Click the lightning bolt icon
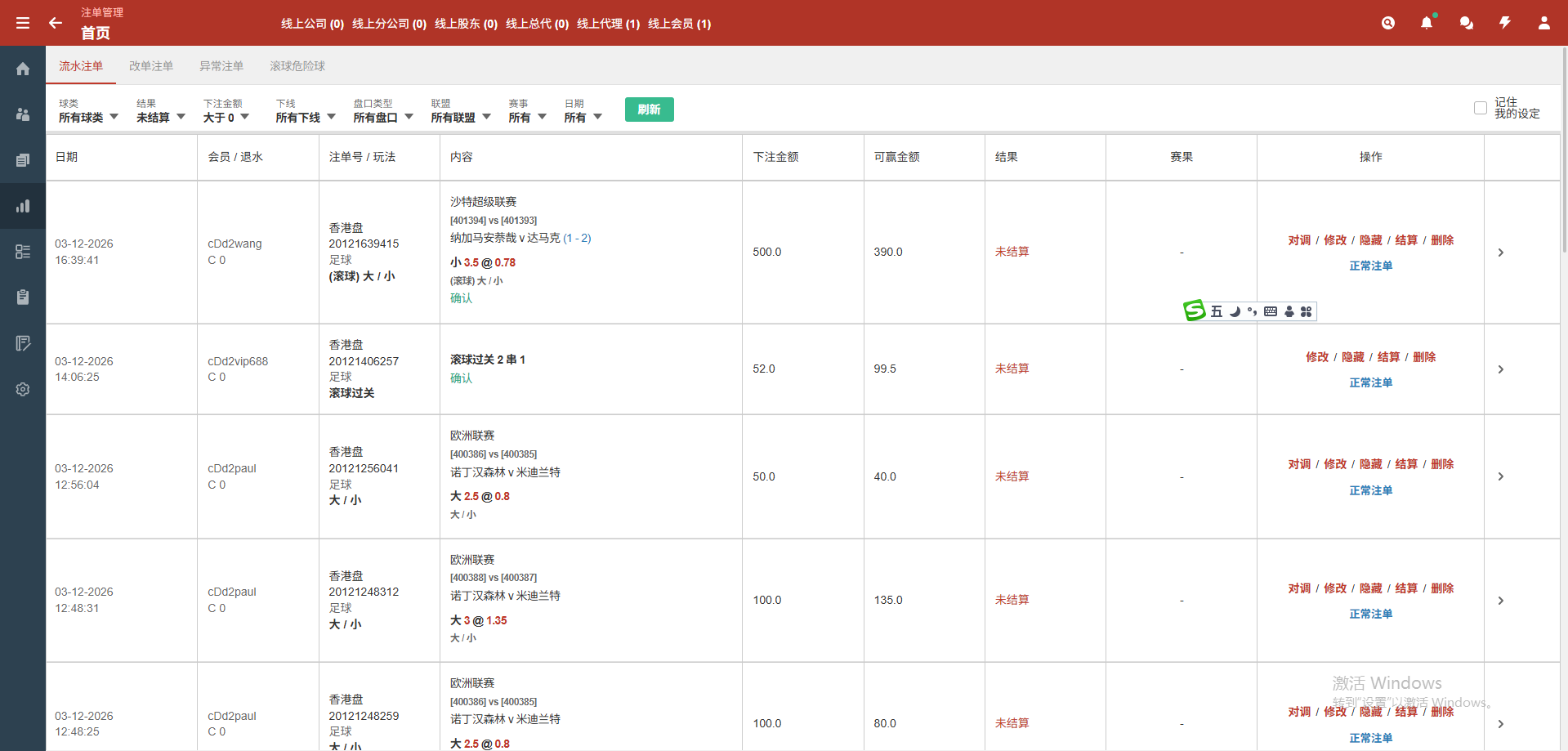The height and width of the screenshot is (751, 1568). (x=1504, y=23)
